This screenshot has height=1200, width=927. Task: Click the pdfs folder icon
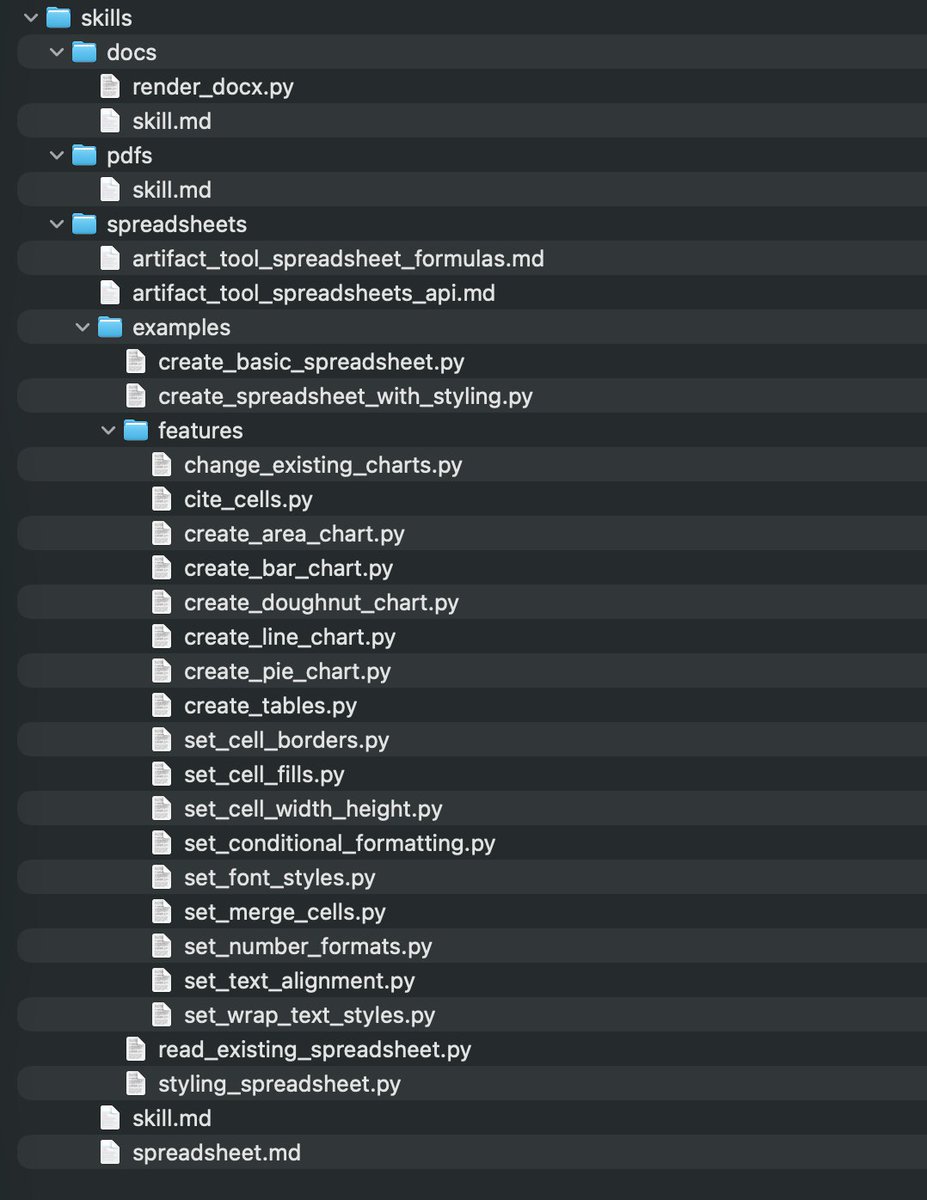coord(84,155)
